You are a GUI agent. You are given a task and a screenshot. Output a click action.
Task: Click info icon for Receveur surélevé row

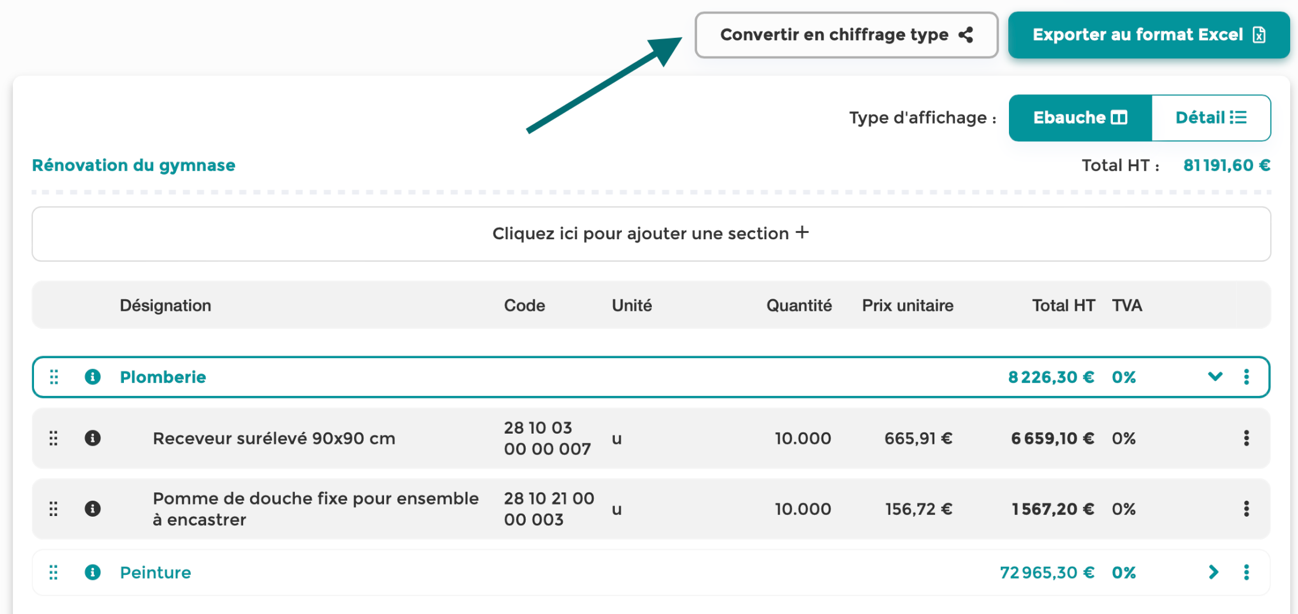click(x=93, y=438)
